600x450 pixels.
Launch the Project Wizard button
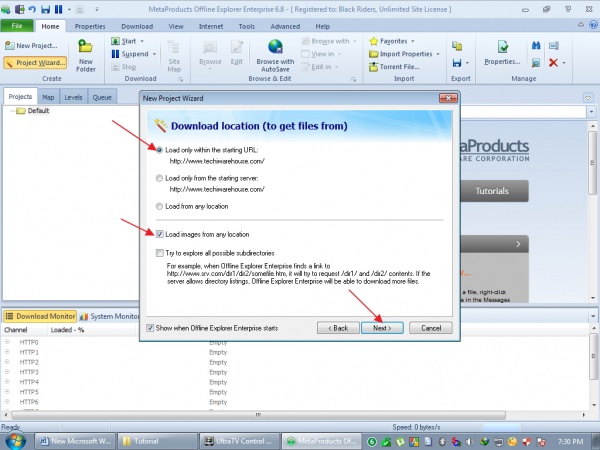click(35, 63)
